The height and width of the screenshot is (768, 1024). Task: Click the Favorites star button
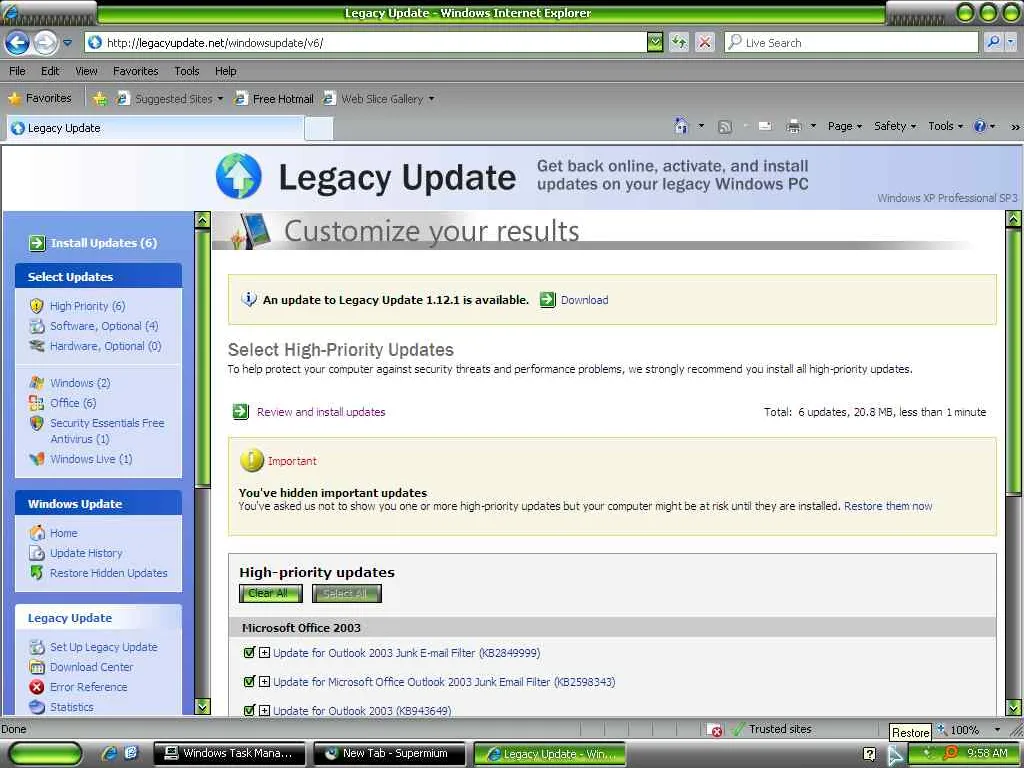tap(40, 98)
